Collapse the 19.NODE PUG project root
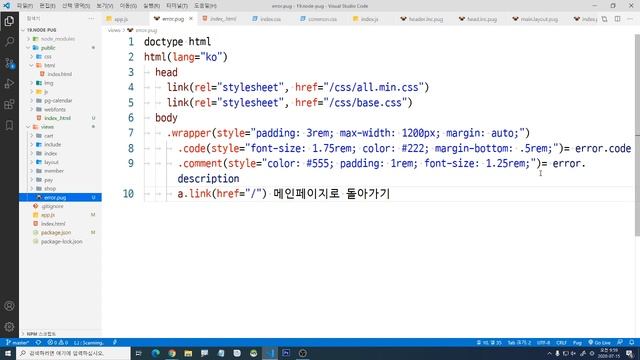The width and height of the screenshot is (640, 360). (x=23, y=30)
